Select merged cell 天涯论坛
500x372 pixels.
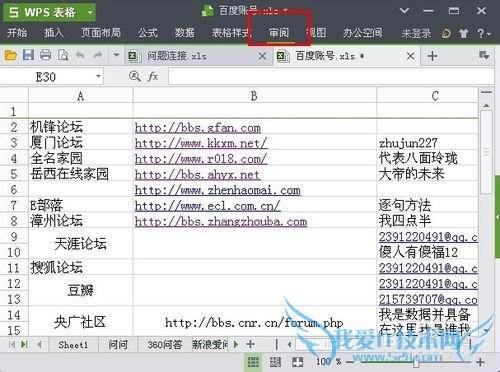pyautogui.click(x=81, y=244)
